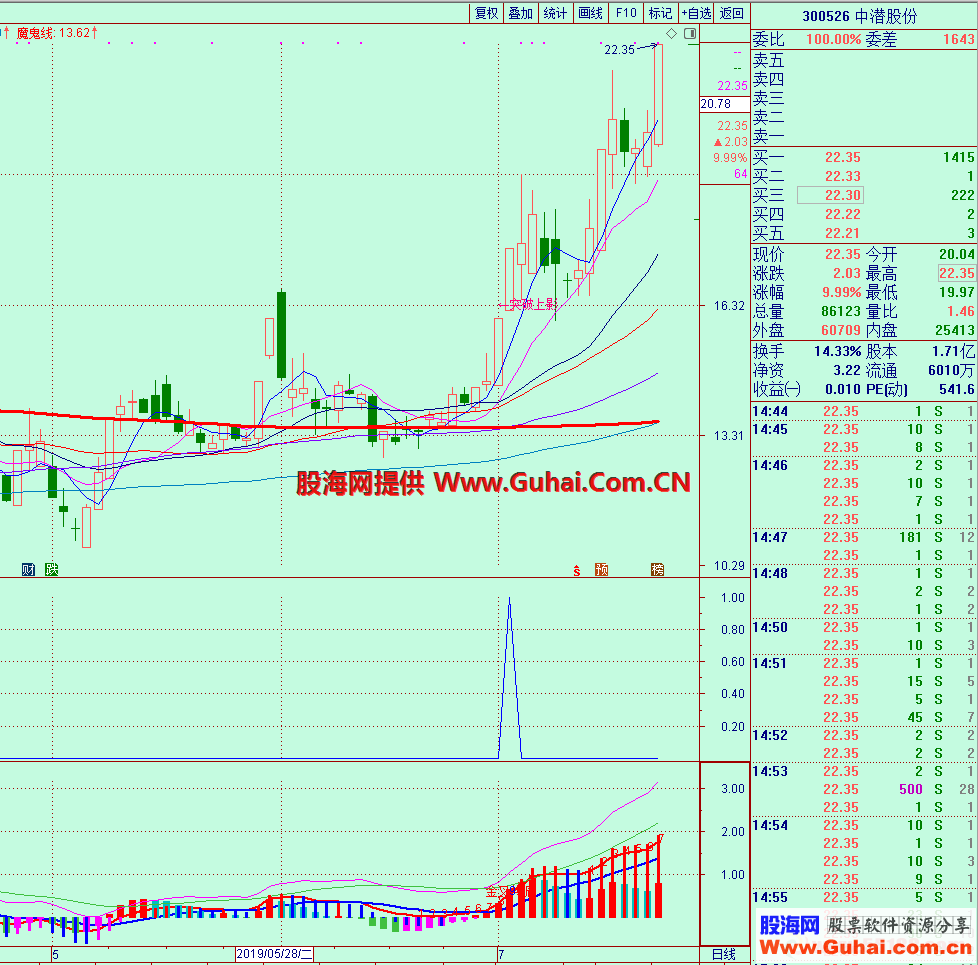Click the 今开 value 20.04
The width and height of the screenshot is (978, 965).
click(x=957, y=255)
